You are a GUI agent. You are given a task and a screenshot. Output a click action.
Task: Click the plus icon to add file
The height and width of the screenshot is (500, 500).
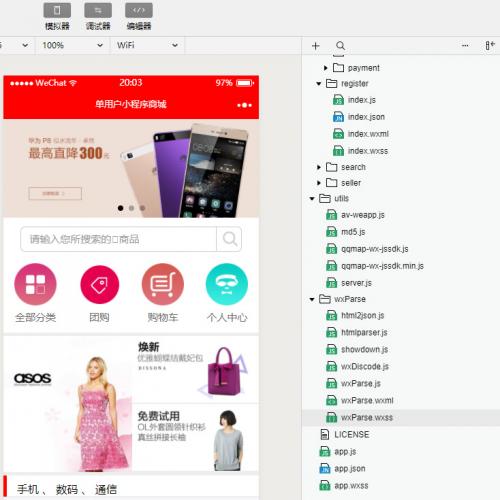pyautogui.click(x=315, y=46)
